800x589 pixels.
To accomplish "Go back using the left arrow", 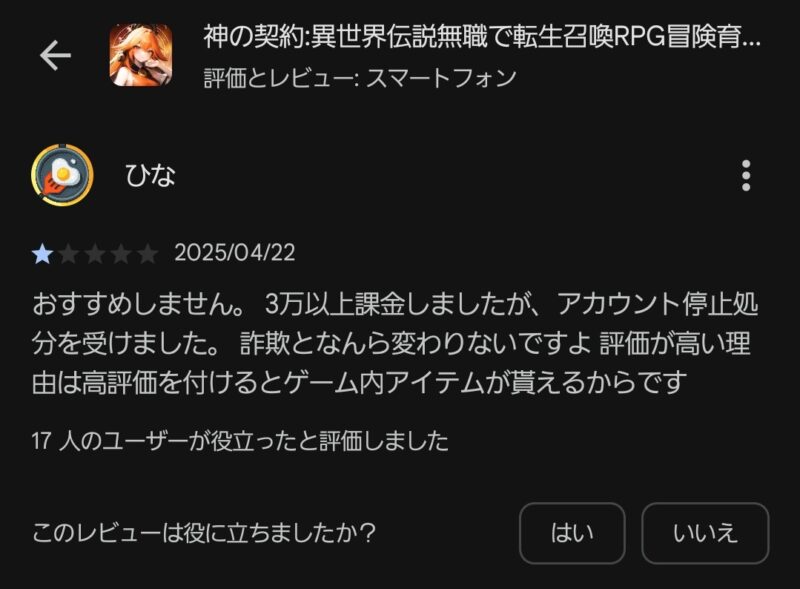I will point(55,55).
